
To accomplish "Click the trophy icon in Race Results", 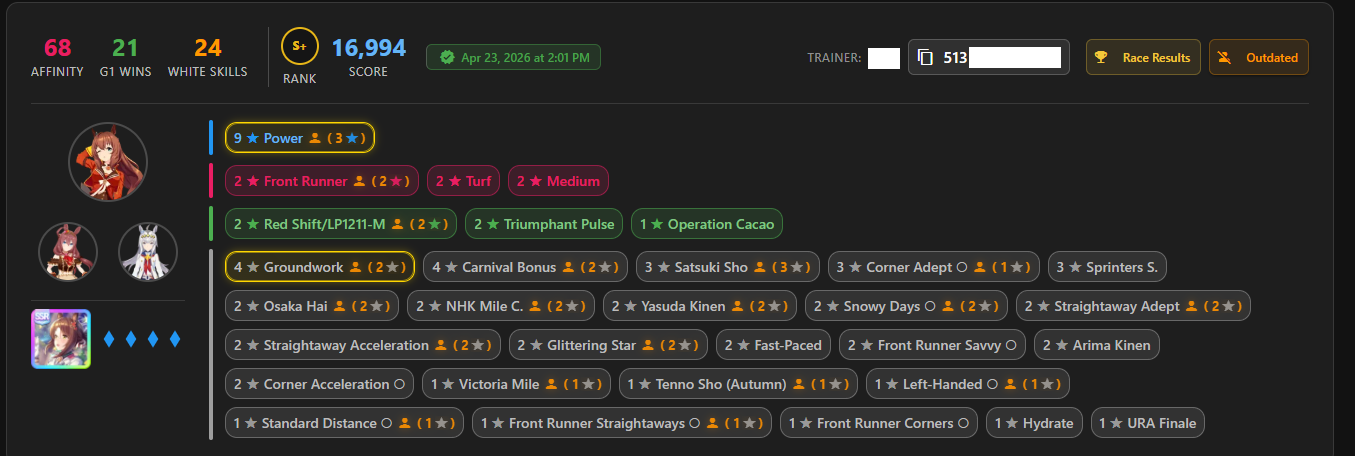I will pos(1101,58).
